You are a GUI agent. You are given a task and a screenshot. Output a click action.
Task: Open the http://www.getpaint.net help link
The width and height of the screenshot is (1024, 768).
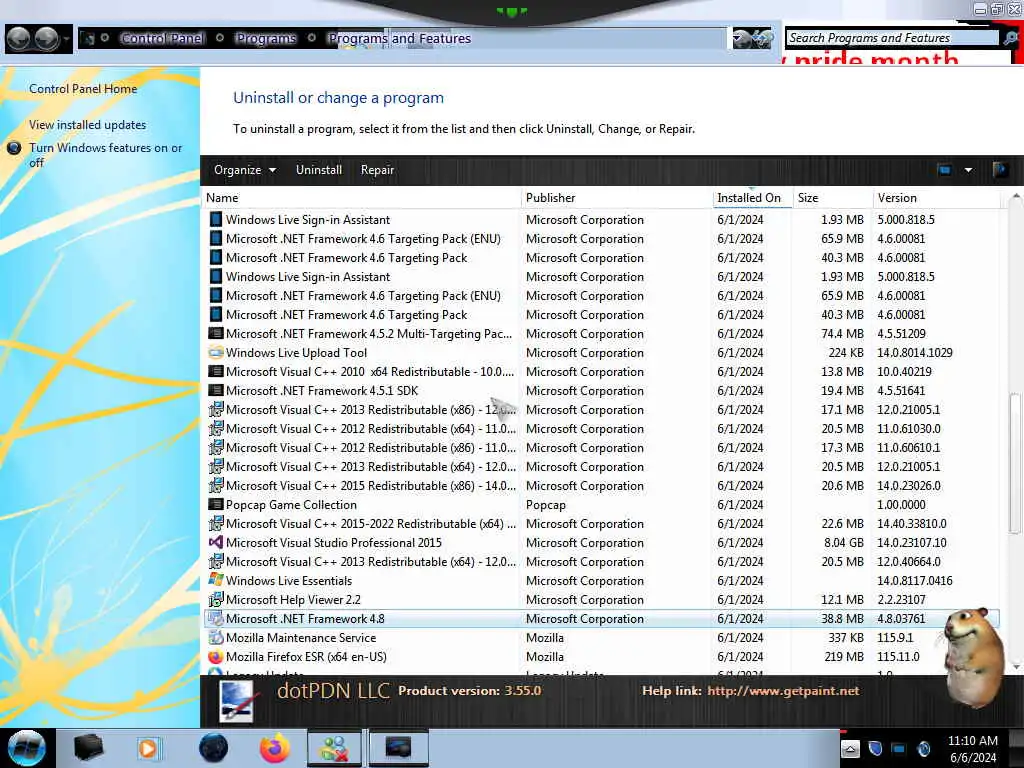783,691
